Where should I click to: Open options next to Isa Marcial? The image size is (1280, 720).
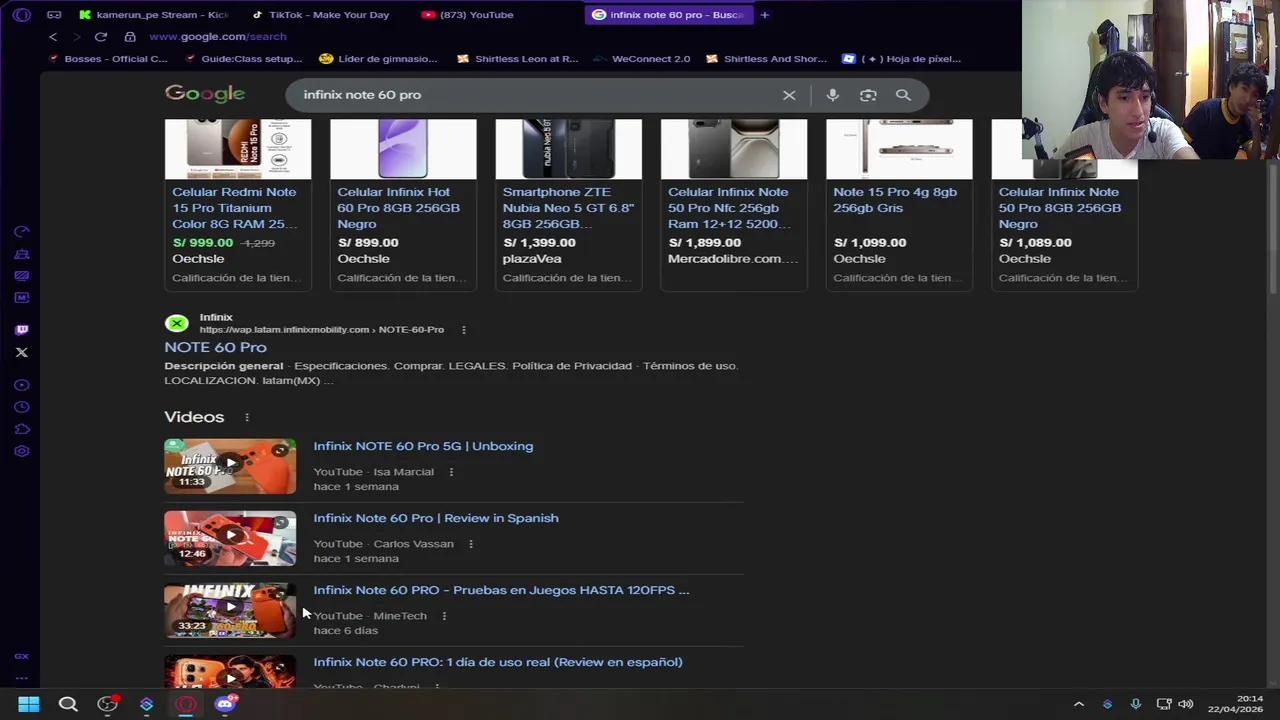click(x=451, y=472)
